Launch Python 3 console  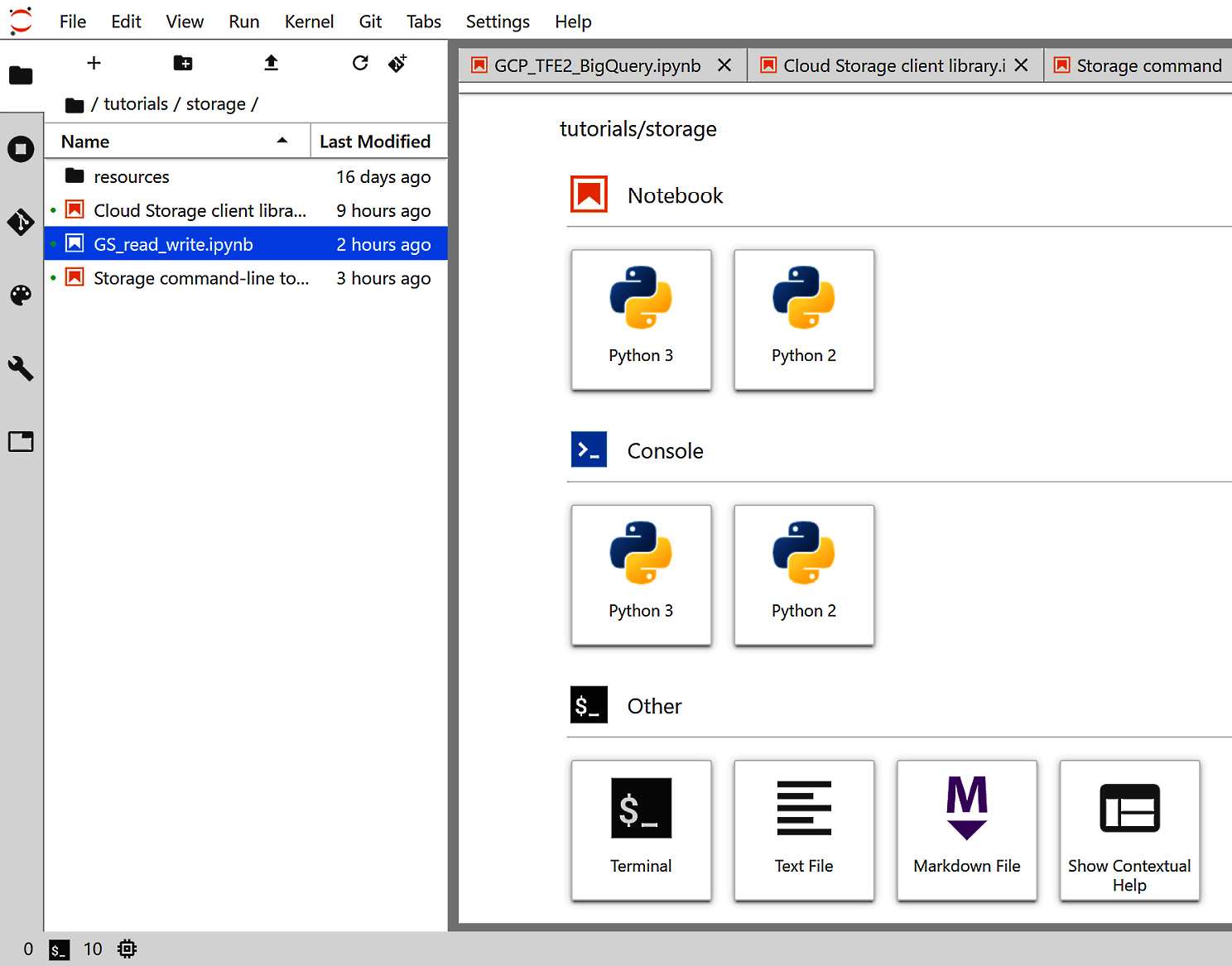click(x=641, y=574)
